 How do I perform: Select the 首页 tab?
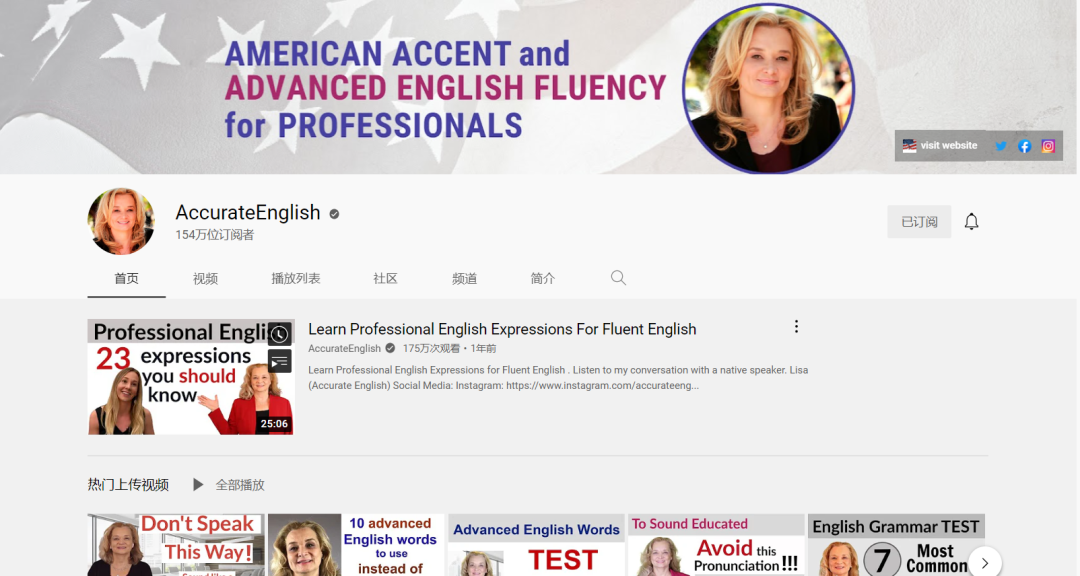[x=126, y=278]
